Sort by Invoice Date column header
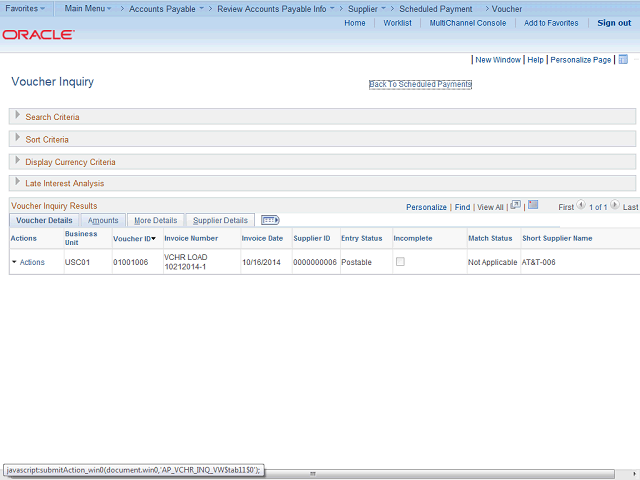Screen dimensions: 640x480 pos(262,238)
